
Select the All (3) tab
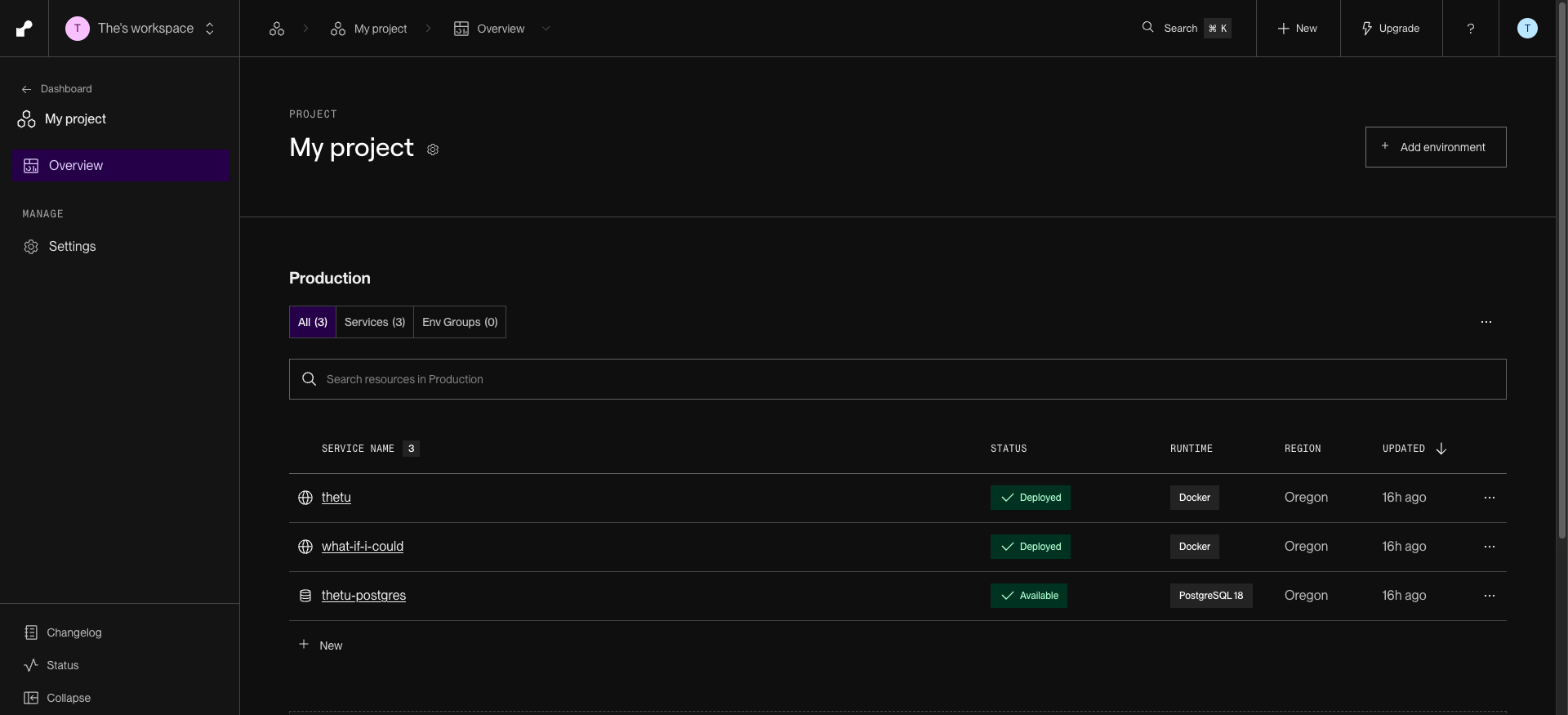[313, 322]
